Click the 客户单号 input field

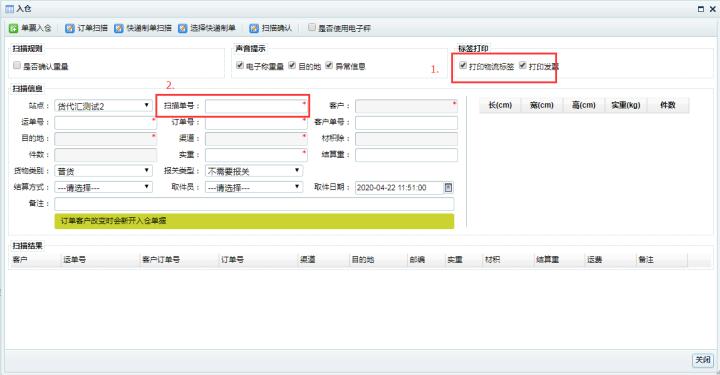[406, 123]
